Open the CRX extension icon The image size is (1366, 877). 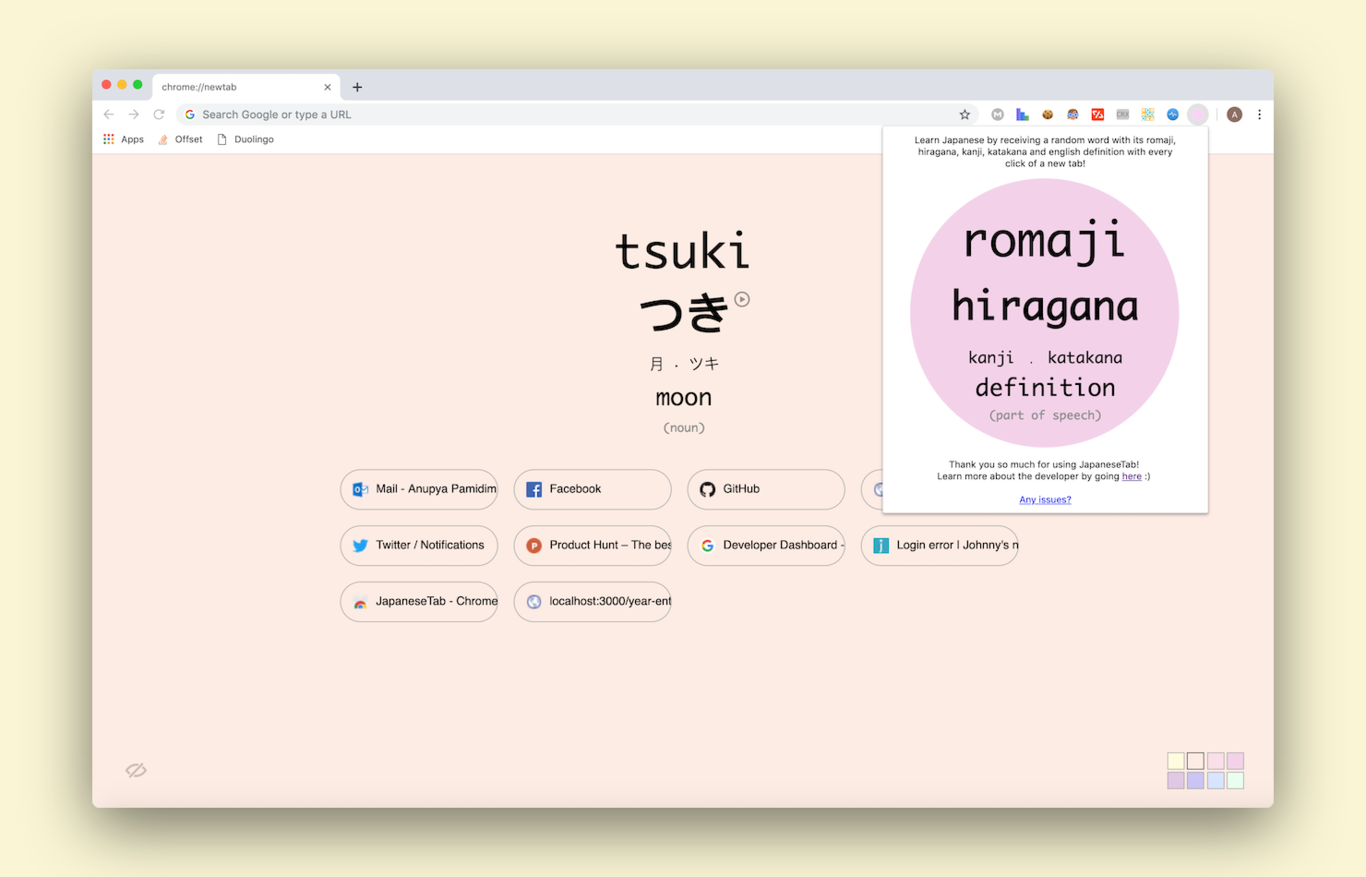(1122, 115)
